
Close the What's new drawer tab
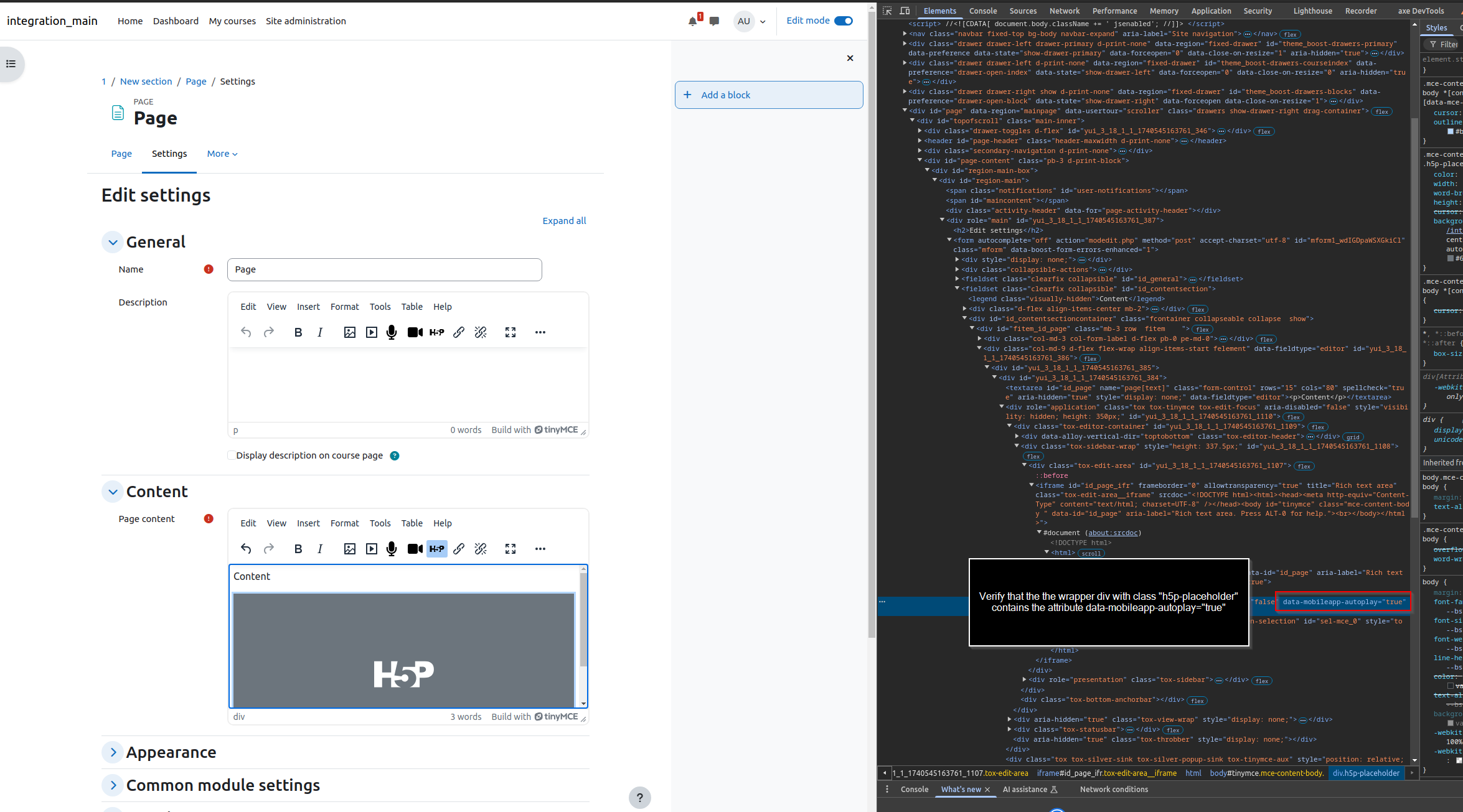click(x=987, y=790)
